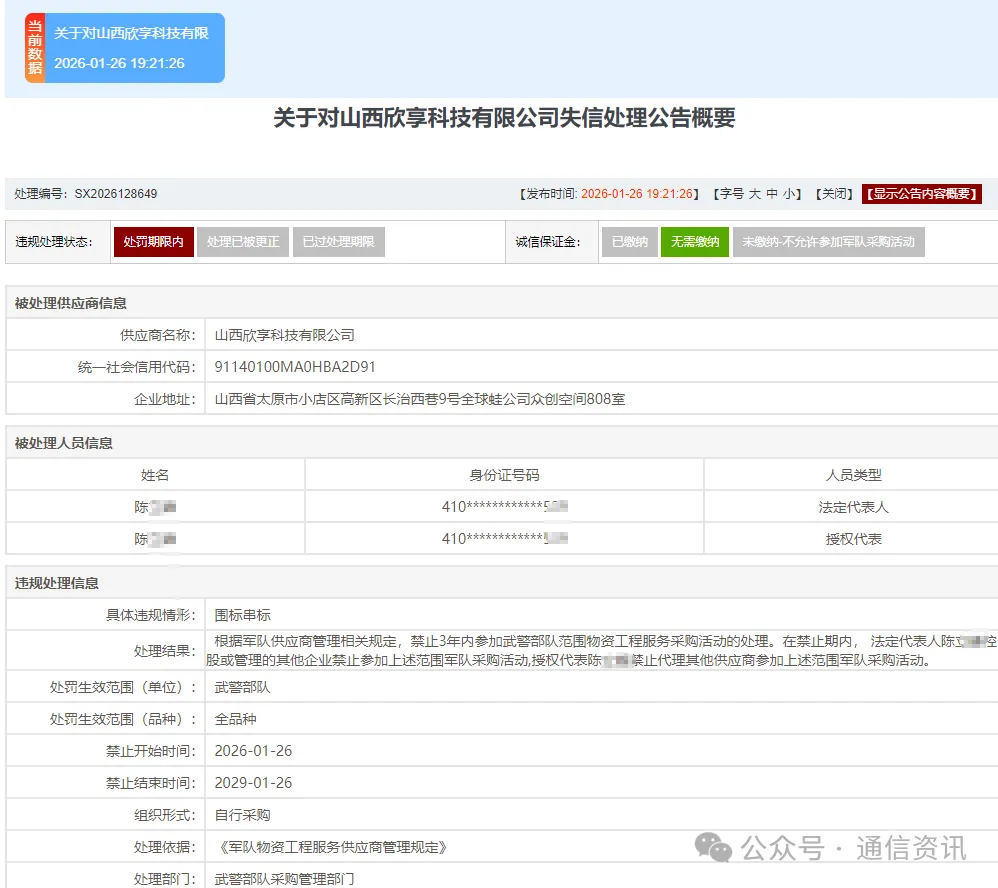The height and width of the screenshot is (888, 998).
Task: Click the 身份证号码 column header
Action: pyautogui.click(x=504, y=475)
